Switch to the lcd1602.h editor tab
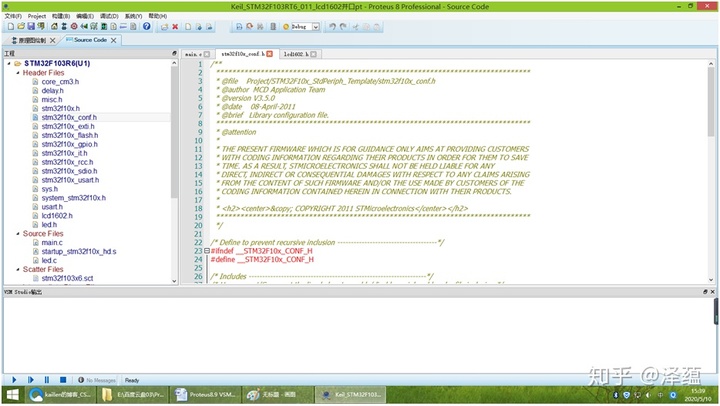The image size is (720, 406). (x=294, y=54)
